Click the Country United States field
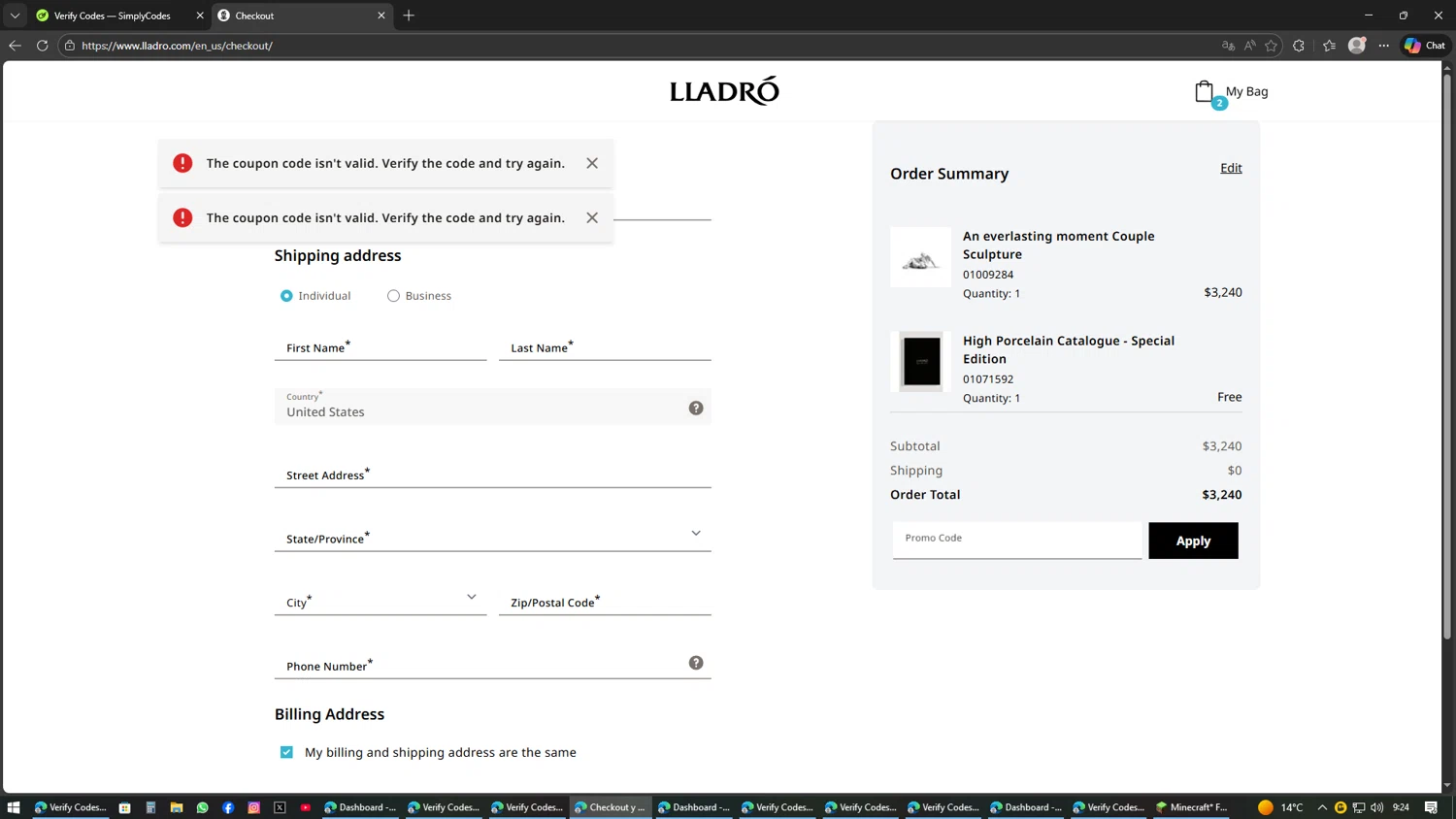This screenshot has width=1456, height=819. [492, 407]
